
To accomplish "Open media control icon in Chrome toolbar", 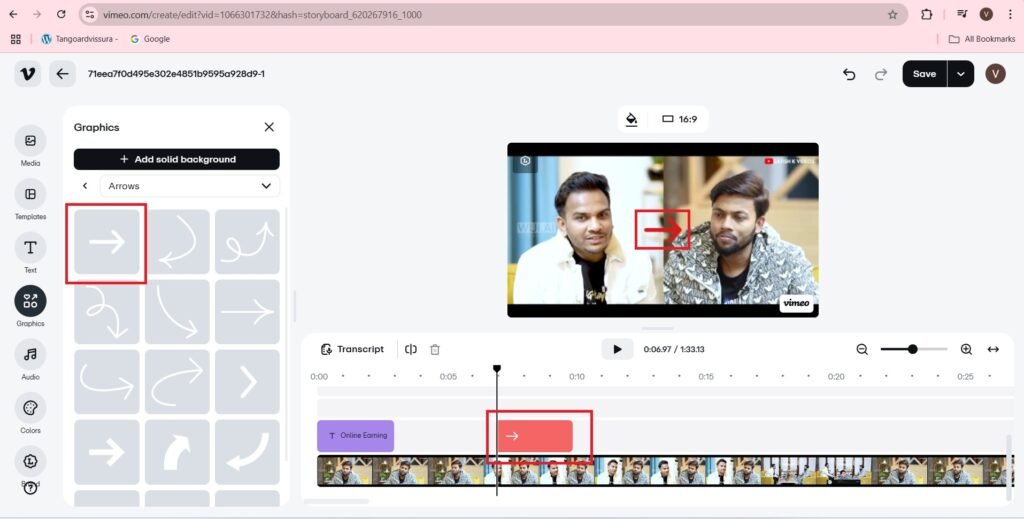I will (x=962, y=14).
